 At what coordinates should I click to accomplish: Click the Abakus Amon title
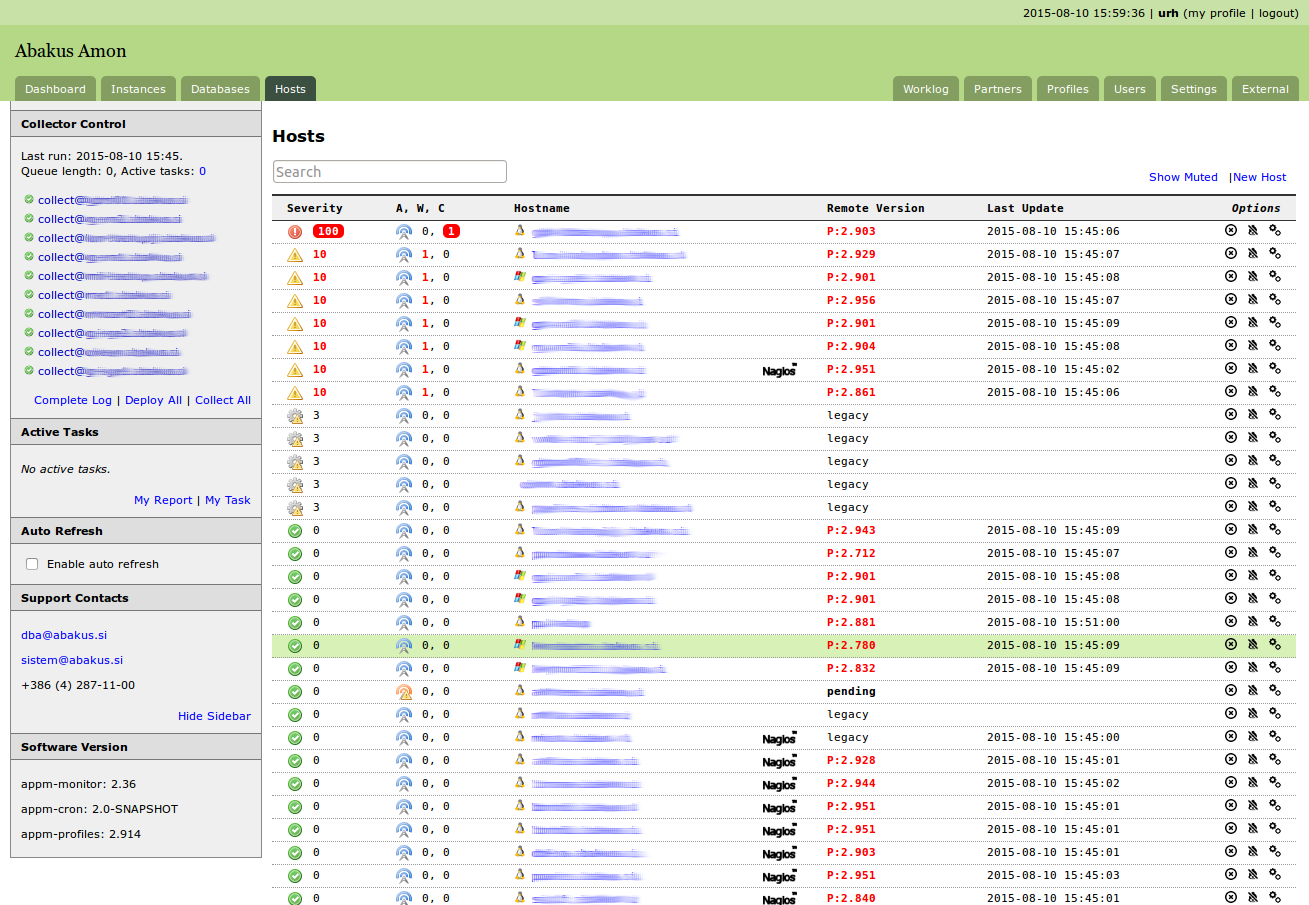(x=70, y=51)
